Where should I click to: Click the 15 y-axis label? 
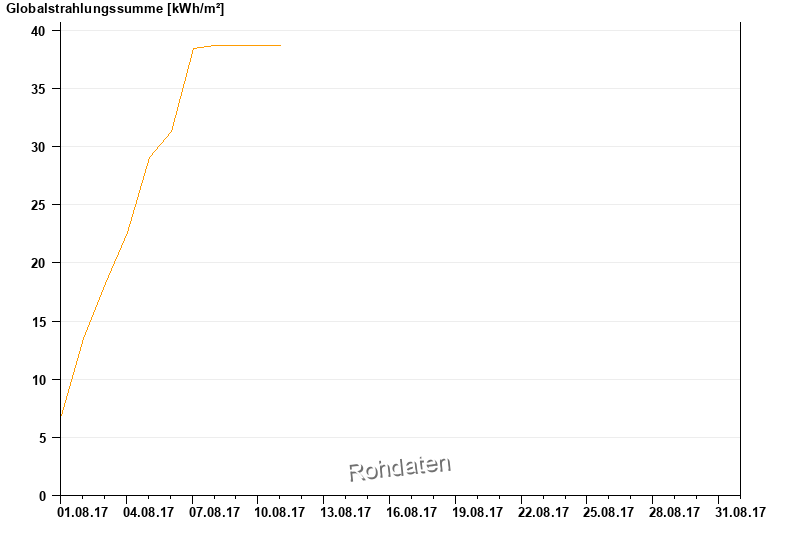[39, 322]
